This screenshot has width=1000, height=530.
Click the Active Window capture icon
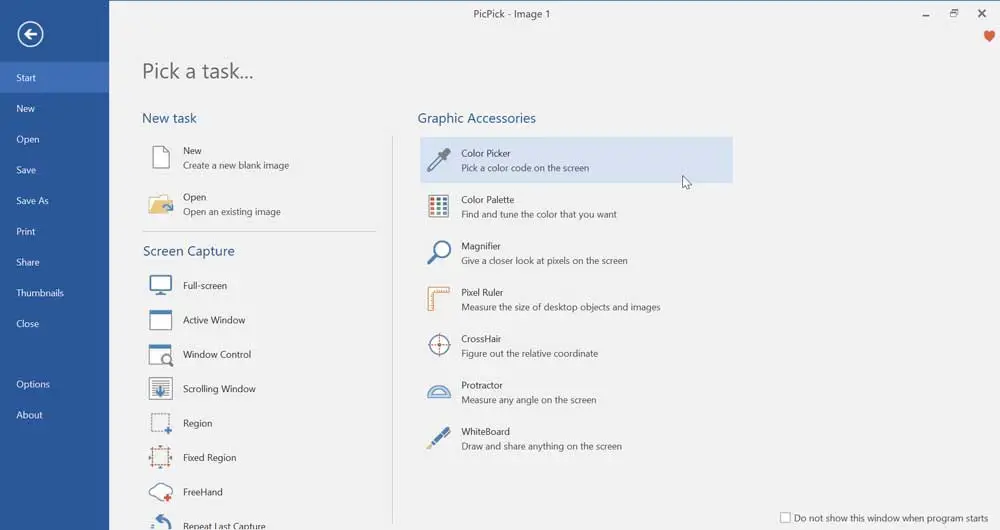[x=161, y=320]
